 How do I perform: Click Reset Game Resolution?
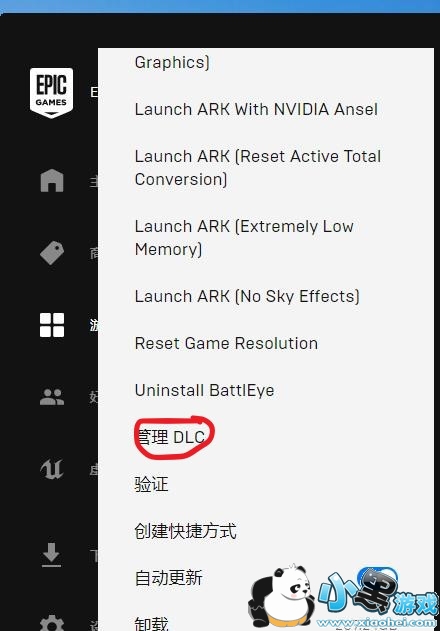point(226,343)
